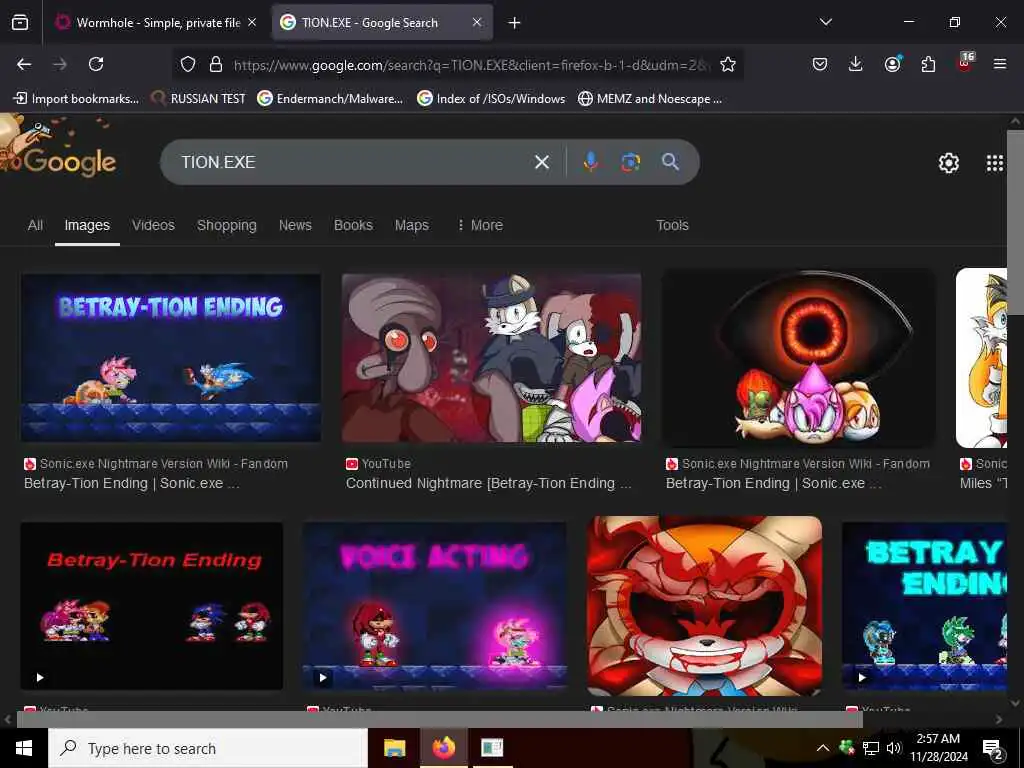Switch to Books results tab
Image resolution: width=1024 pixels, height=768 pixels.
[x=353, y=225]
